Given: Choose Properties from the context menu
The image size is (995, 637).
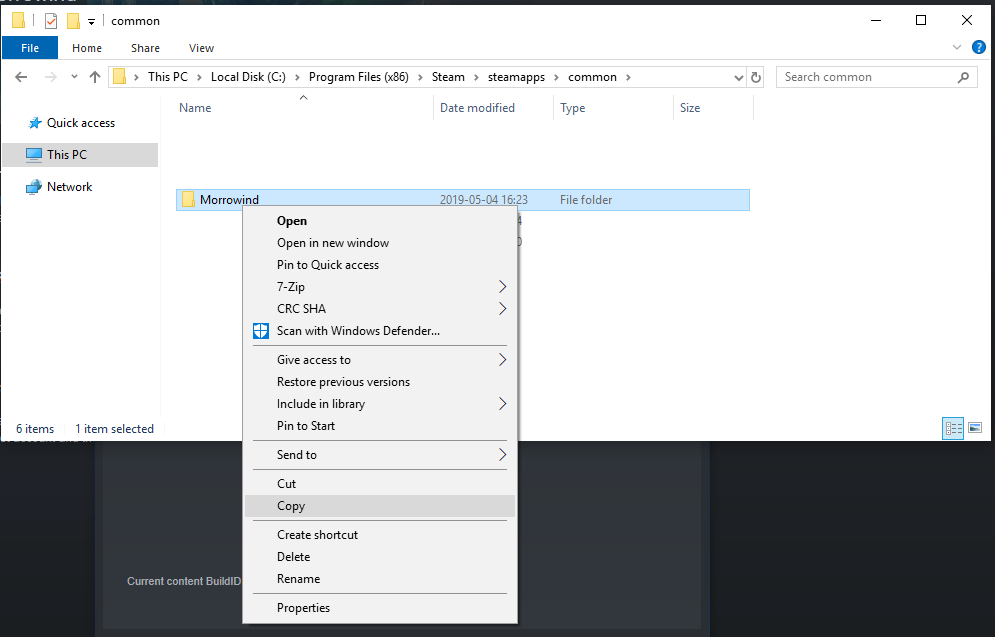Looking at the screenshot, I should pyautogui.click(x=379, y=608).
